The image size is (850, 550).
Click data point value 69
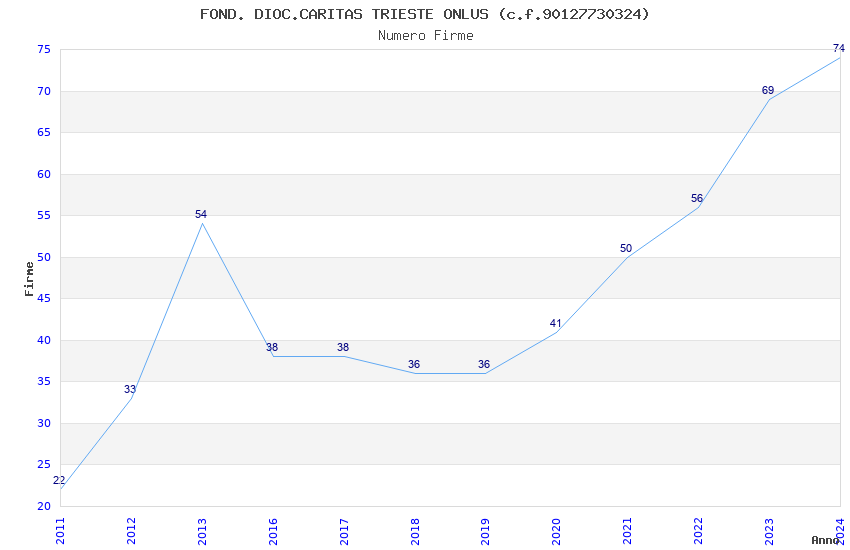pyautogui.click(x=768, y=90)
